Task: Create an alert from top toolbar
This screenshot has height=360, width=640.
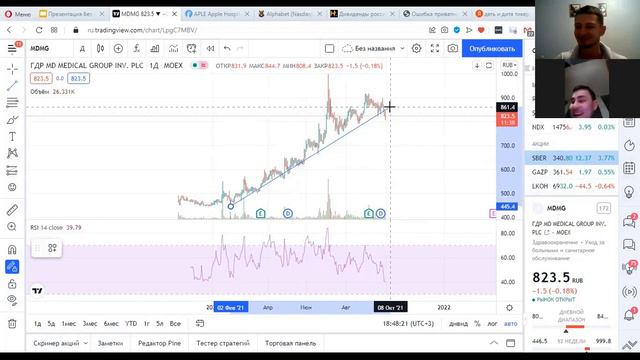Action: [x=191, y=49]
